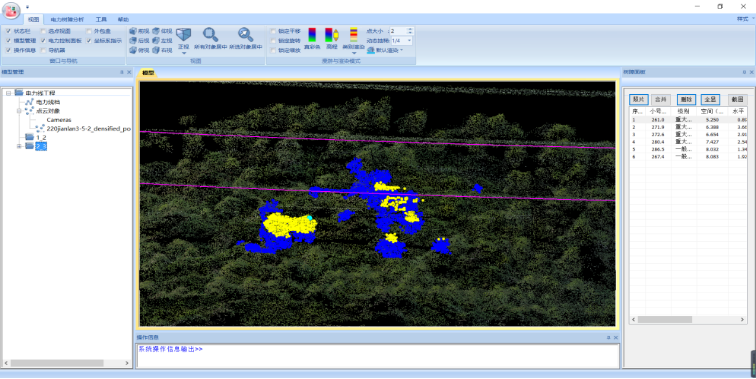Click the zoom to selected objects icon
This screenshot has height=379, width=756.
245,35
